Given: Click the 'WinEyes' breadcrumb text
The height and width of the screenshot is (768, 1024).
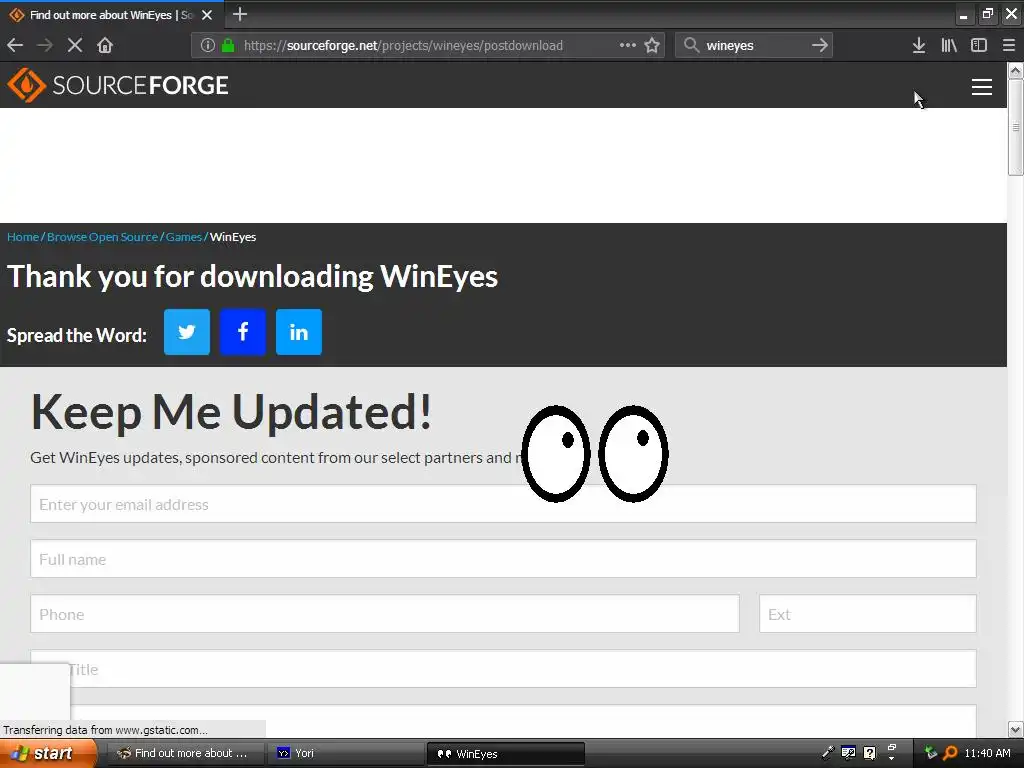Looking at the screenshot, I should 233,237.
